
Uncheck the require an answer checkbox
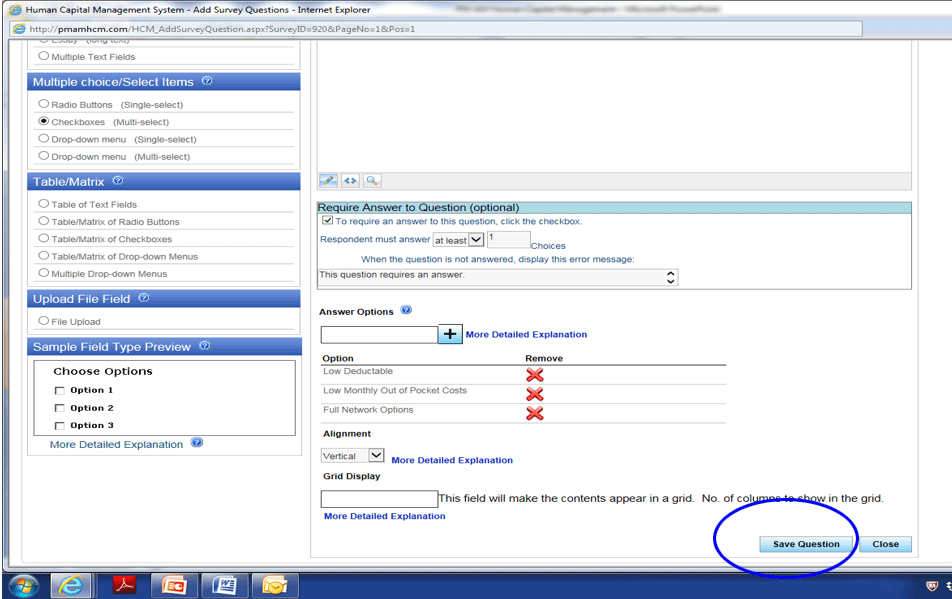(x=327, y=221)
